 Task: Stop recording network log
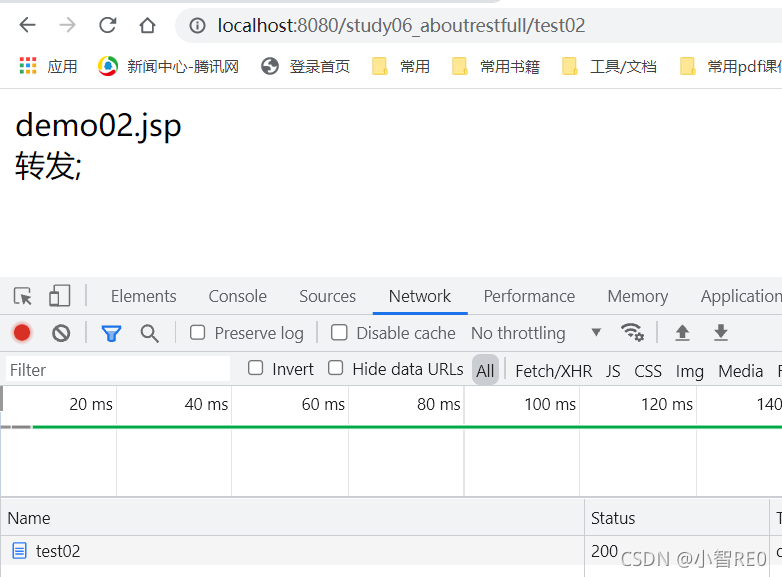click(22, 333)
